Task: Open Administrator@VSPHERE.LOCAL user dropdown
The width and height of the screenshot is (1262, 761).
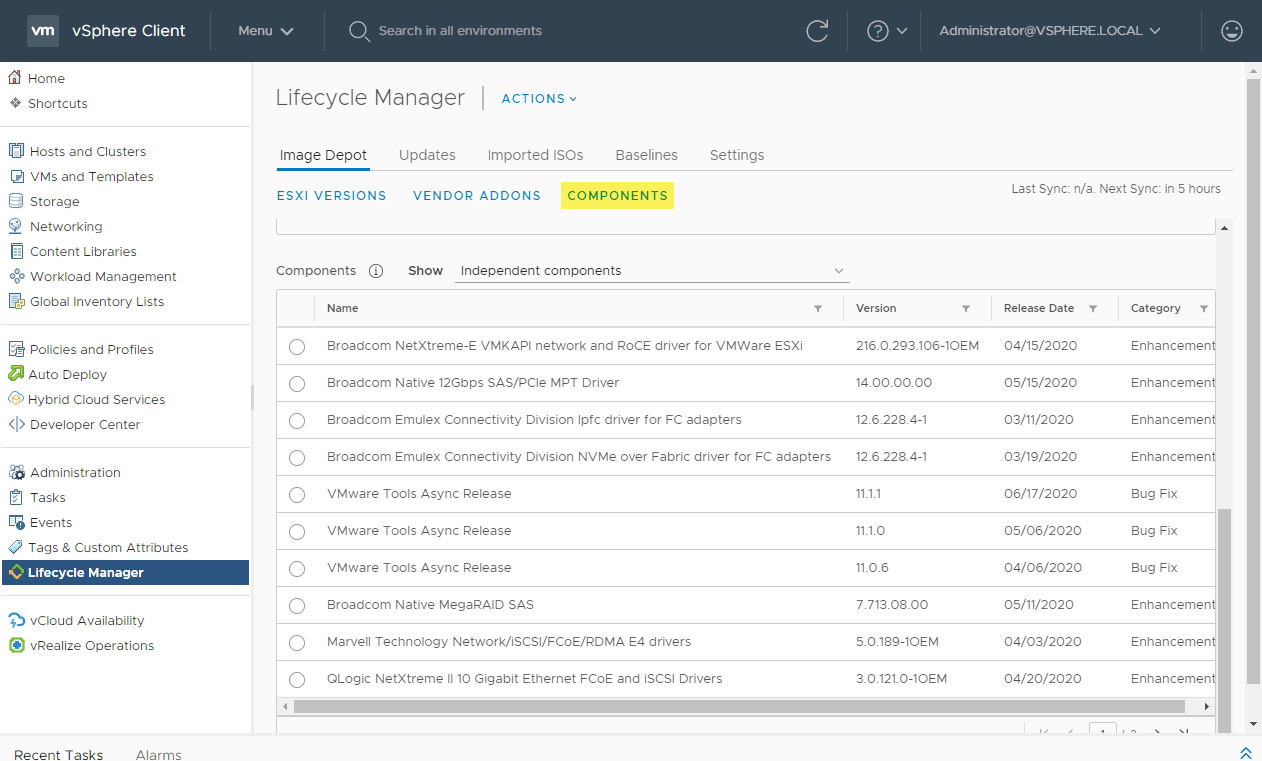Action: pyautogui.click(x=1049, y=31)
